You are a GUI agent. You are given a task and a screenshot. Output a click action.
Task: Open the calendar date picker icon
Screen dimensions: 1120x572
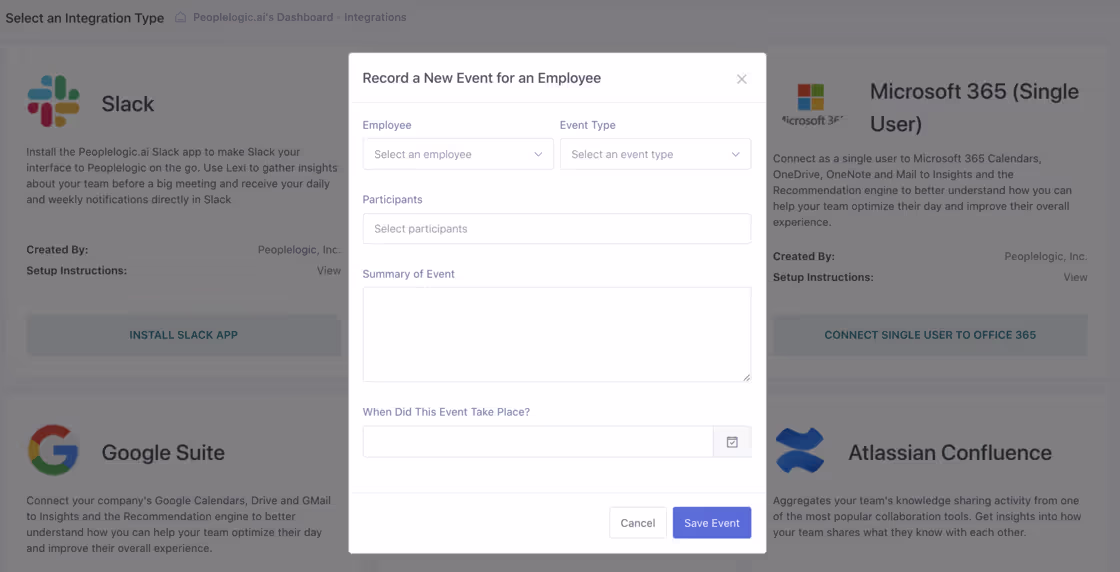coord(732,442)
